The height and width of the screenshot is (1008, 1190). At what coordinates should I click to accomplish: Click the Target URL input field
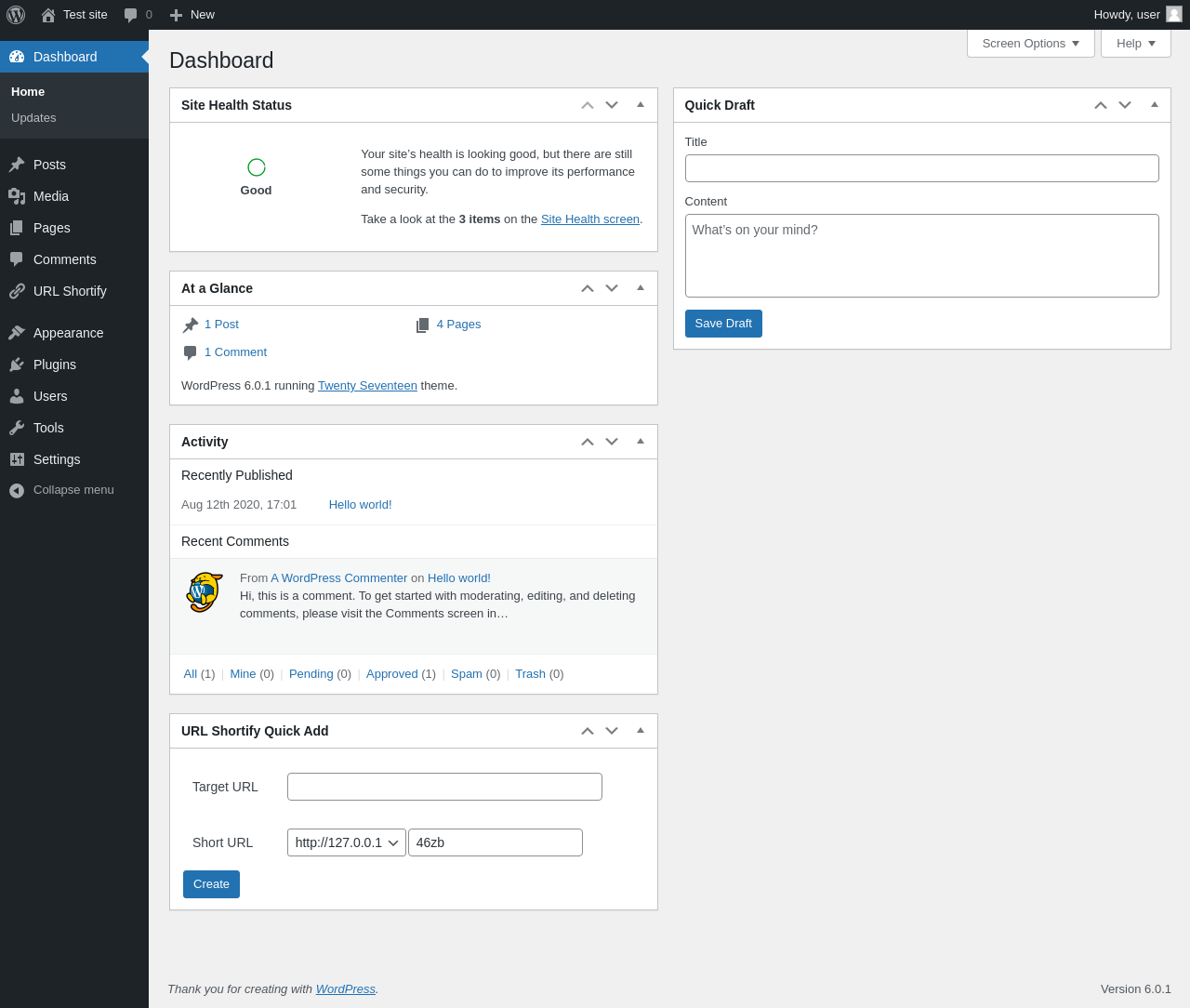pyautogui.click(x=444, y=787)
